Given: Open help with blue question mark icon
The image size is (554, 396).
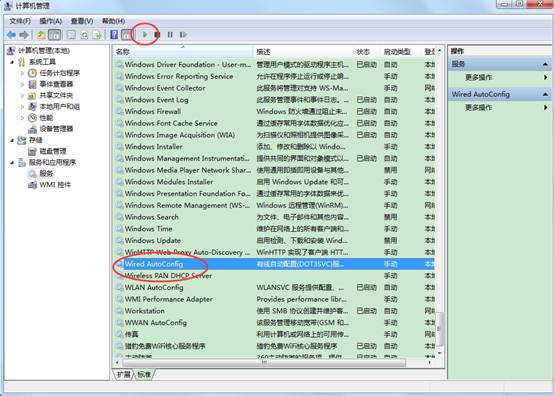Looking at the screenshot, I should point(114,35).
